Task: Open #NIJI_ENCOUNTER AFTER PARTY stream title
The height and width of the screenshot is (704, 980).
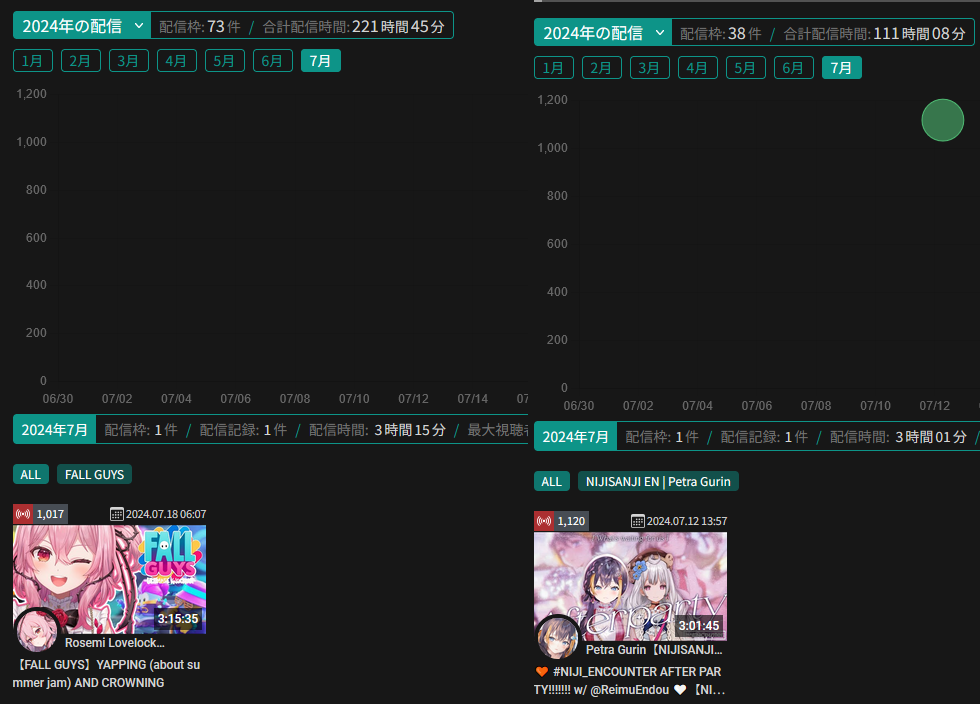Action: [629, 680]
